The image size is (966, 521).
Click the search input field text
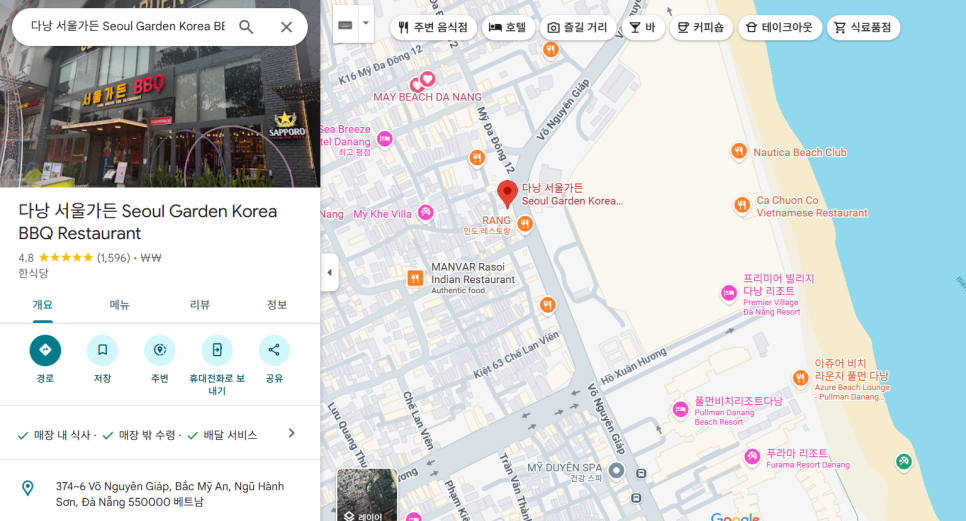coord(128,26)
